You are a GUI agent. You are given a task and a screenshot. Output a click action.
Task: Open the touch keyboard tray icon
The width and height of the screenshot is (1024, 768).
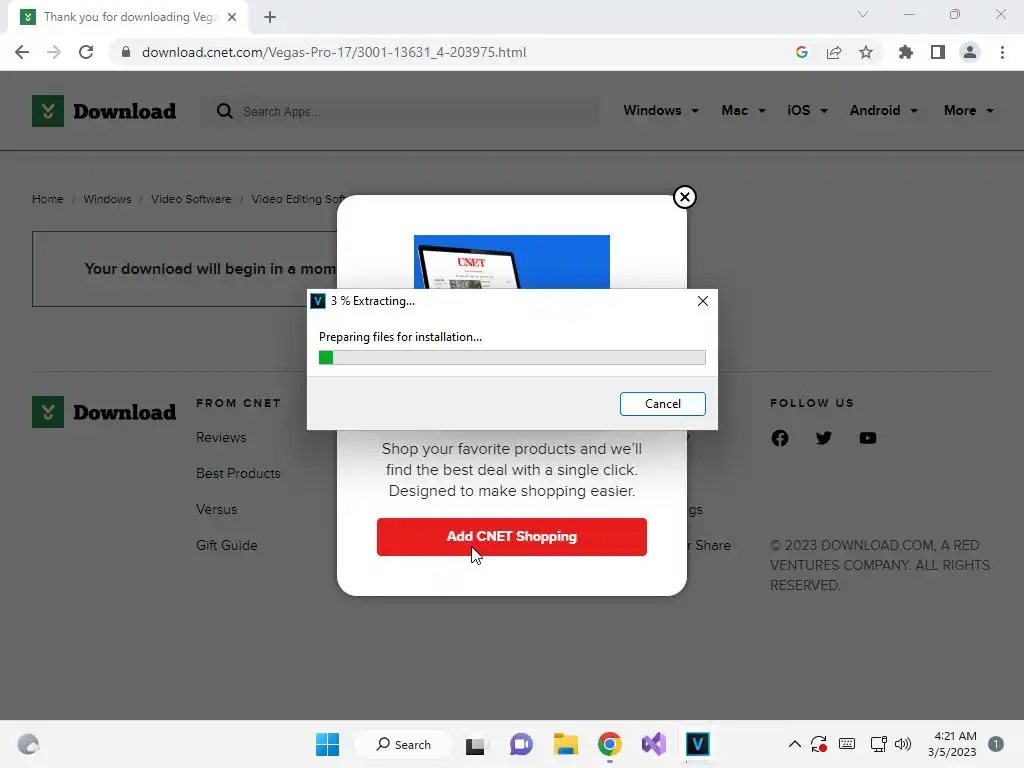coord(847,744)
